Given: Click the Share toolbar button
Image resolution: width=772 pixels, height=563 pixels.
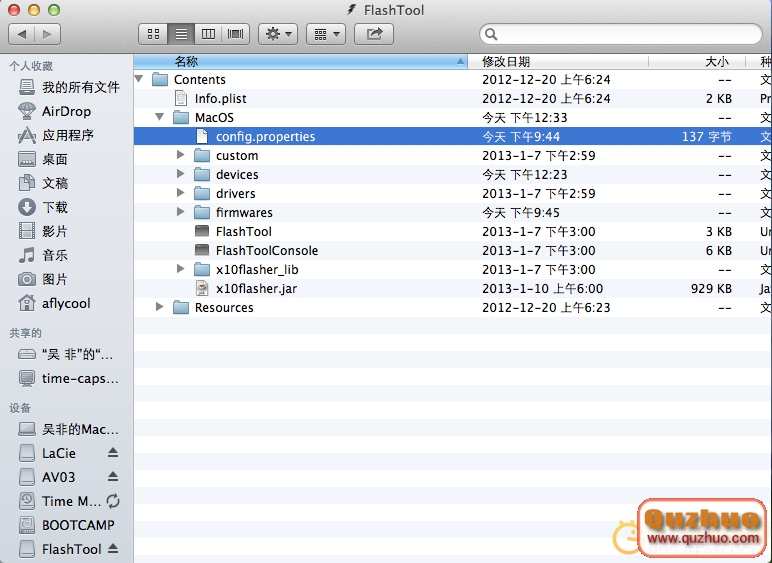Looking at the screenshot, I should tap(374, 34).
